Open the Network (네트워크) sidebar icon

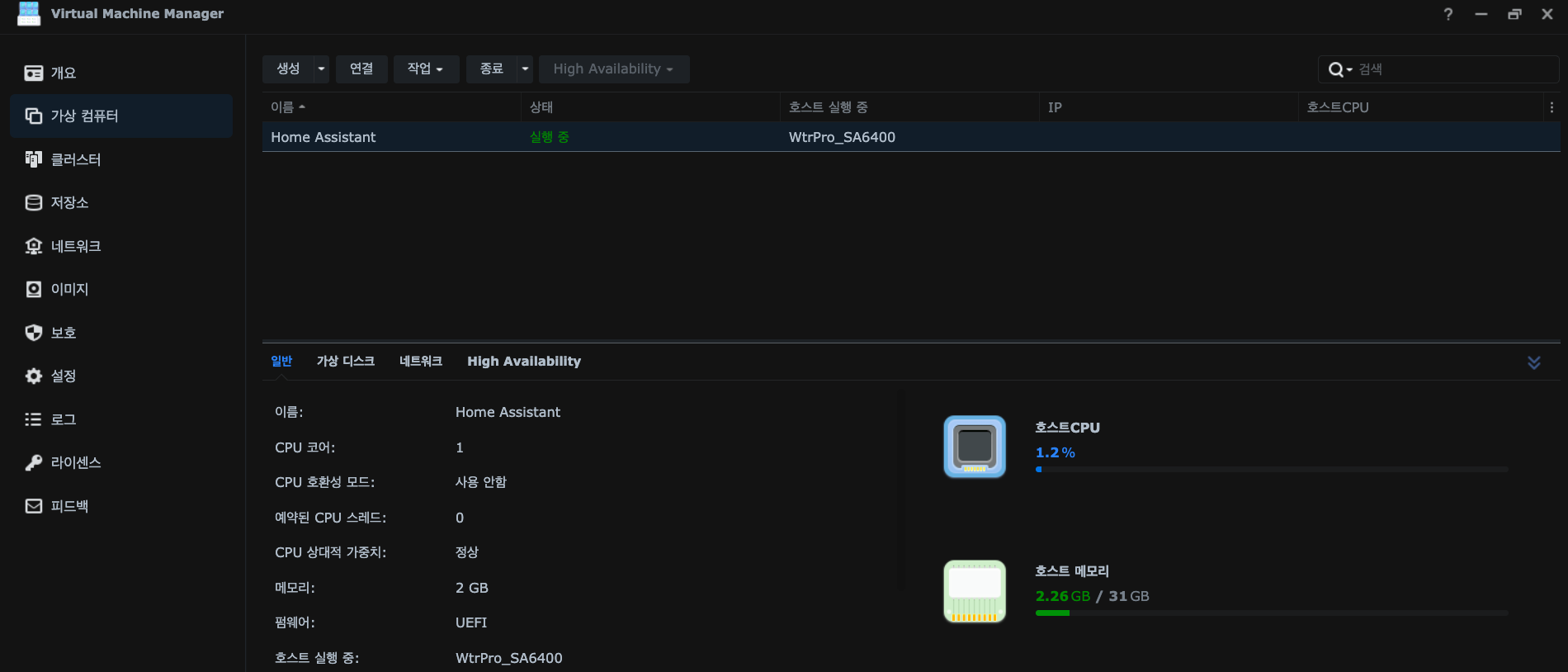[33, 246]
